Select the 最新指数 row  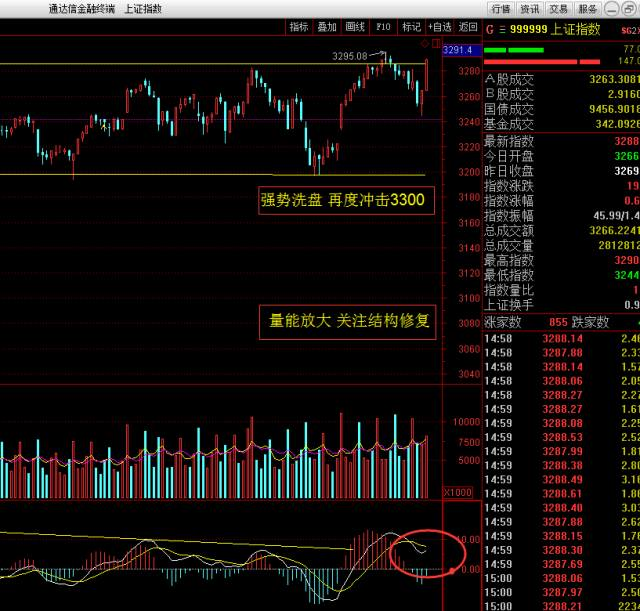coord(562,141)
